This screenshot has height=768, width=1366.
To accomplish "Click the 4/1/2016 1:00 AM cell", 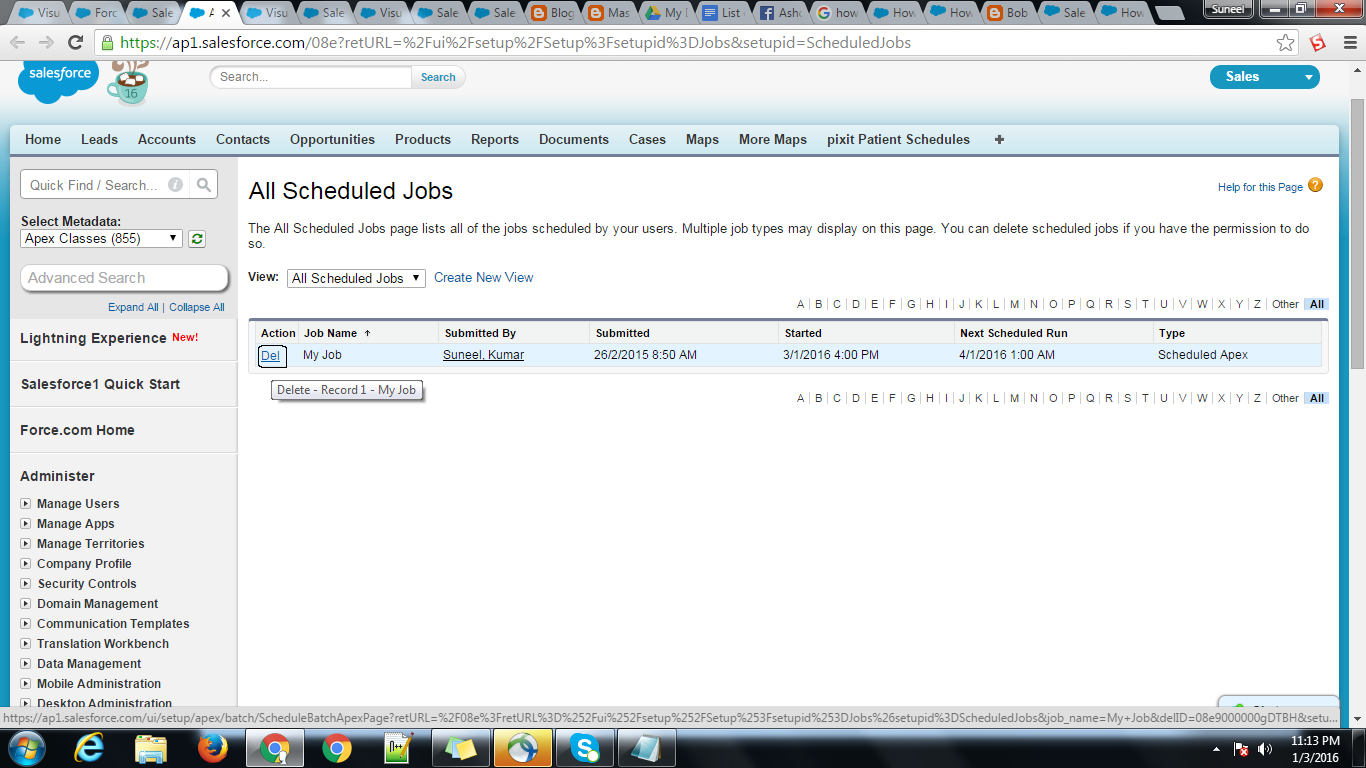I will point(1007,355).
